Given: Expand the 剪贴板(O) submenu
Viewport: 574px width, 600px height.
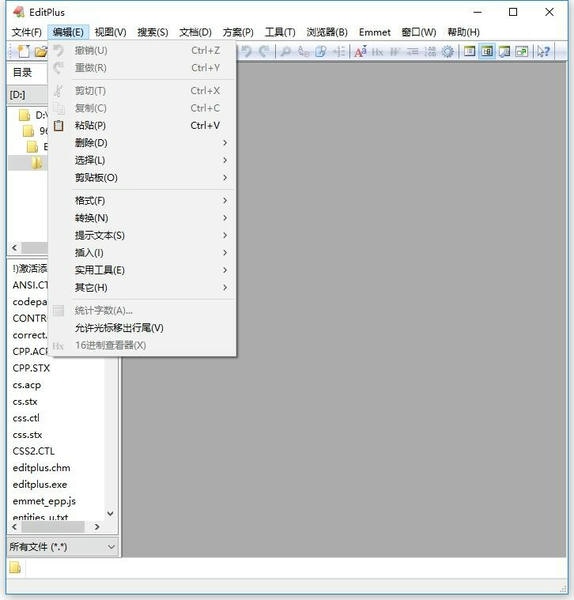Looking at the screenshot, I should coord(142,178).
